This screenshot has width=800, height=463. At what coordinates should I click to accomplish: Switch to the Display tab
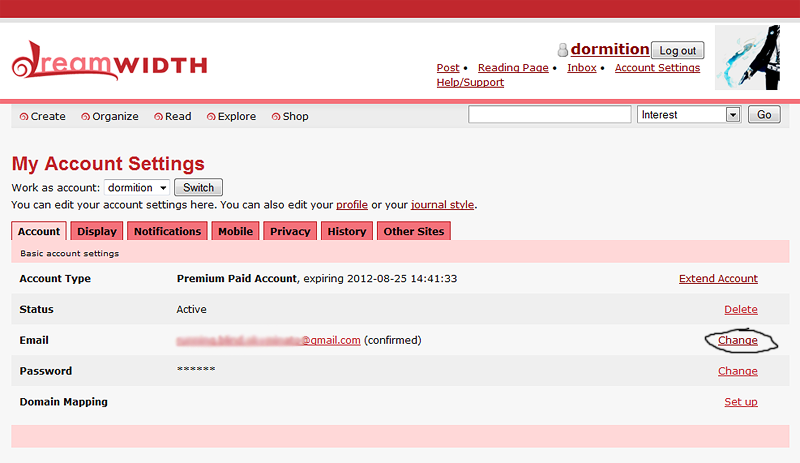(97, 231)
